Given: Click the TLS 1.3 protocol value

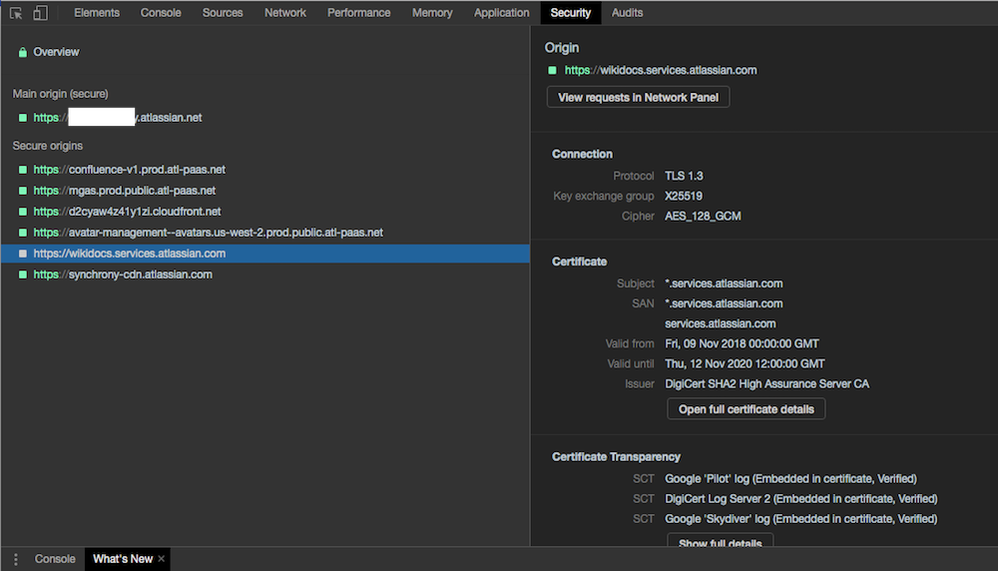Looking at the screenshot, I should (x=684, y=176).
